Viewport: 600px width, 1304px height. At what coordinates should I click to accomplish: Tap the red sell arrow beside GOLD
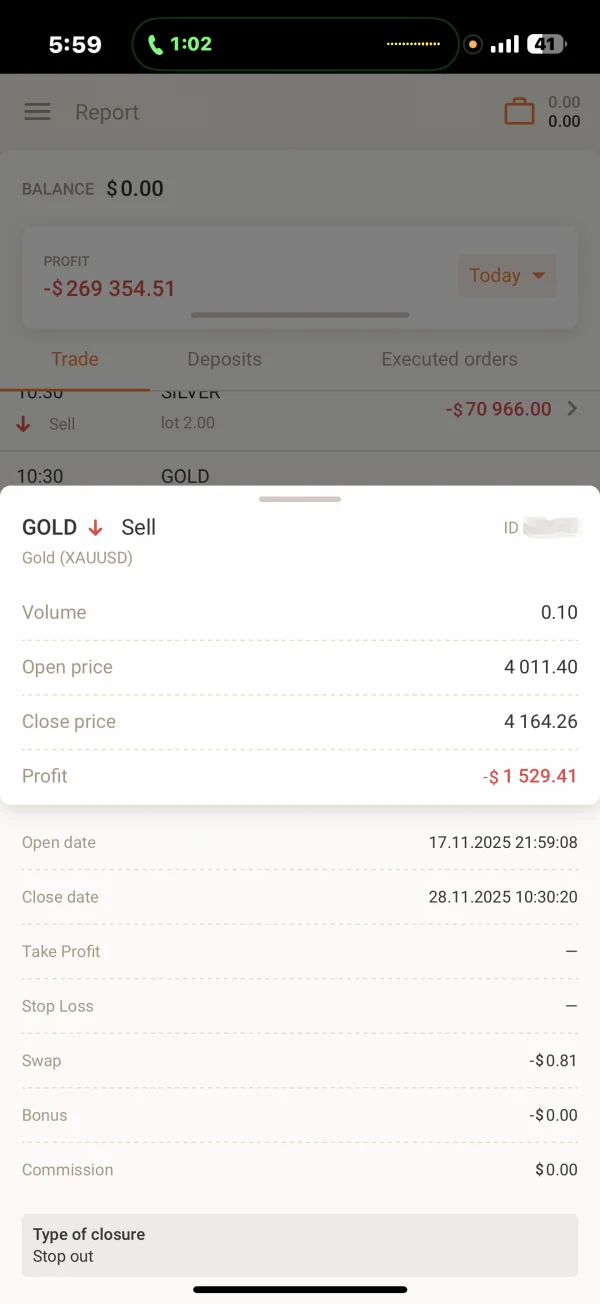(96, 528)
